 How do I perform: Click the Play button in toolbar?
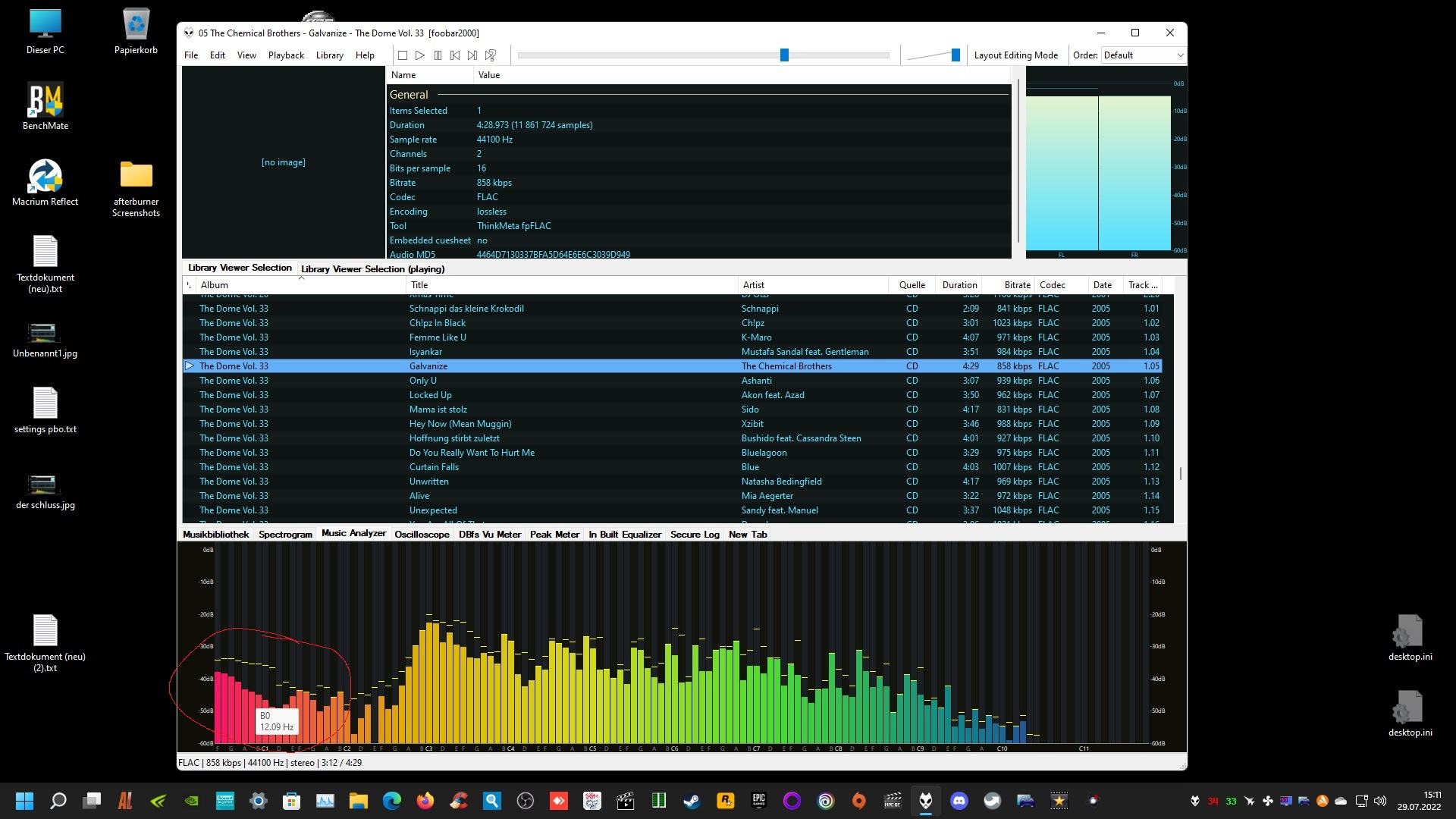pos(420,55)
